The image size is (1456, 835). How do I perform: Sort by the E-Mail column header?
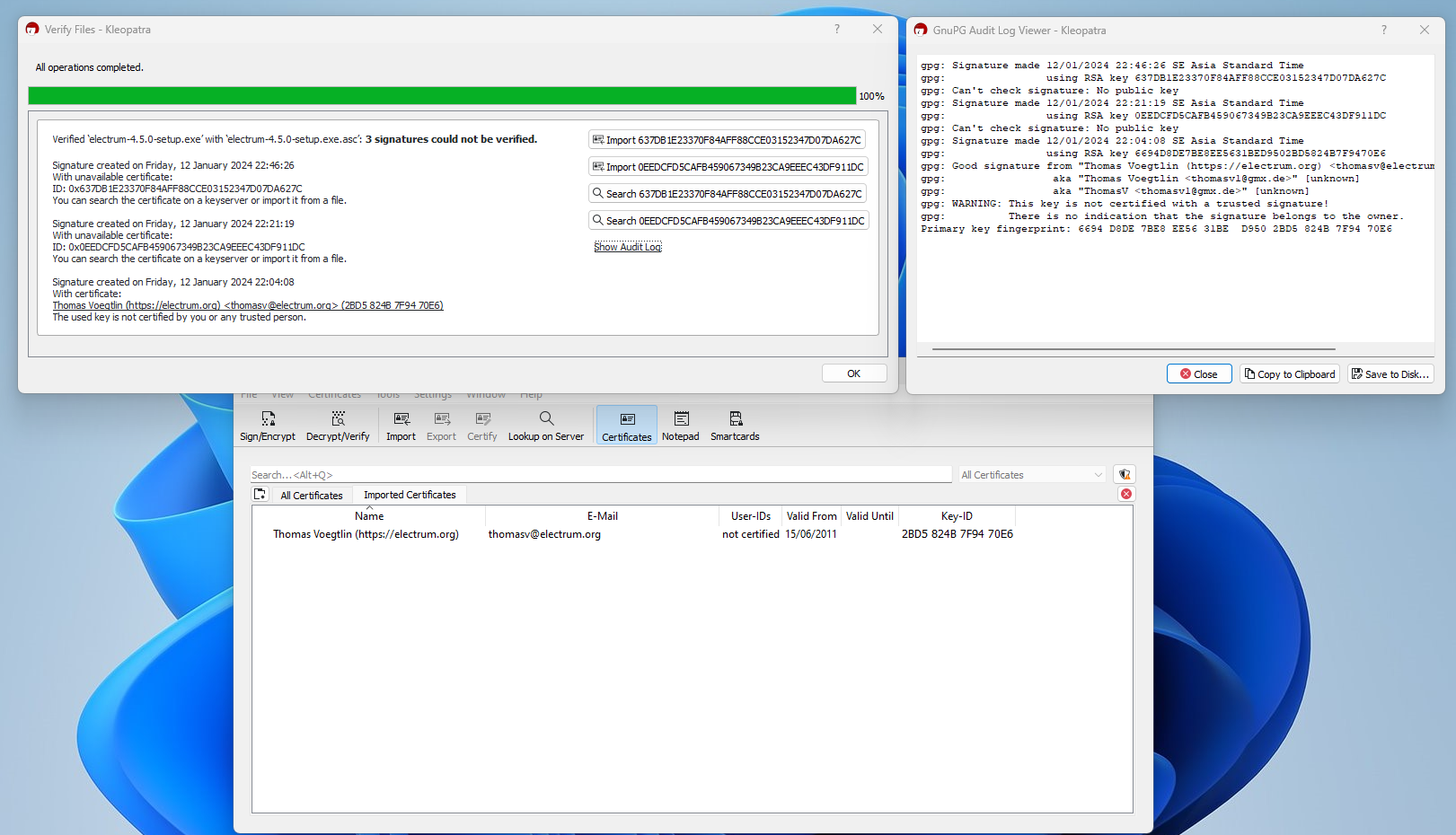602,516
